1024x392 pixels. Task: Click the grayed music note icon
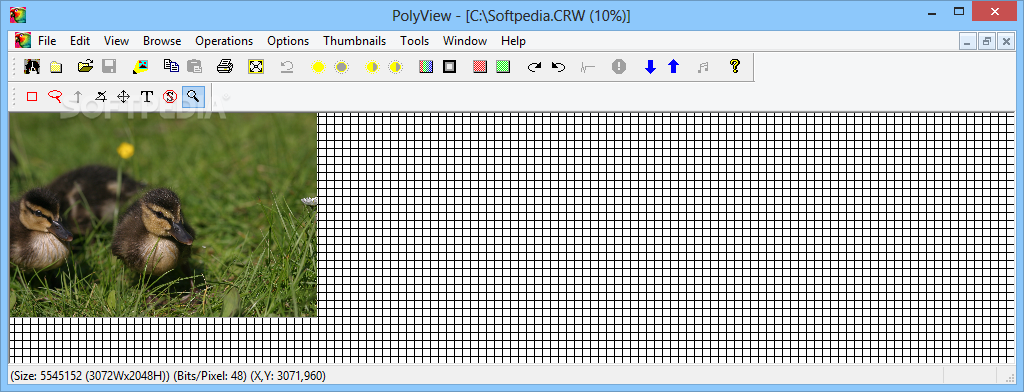(703, 67)
